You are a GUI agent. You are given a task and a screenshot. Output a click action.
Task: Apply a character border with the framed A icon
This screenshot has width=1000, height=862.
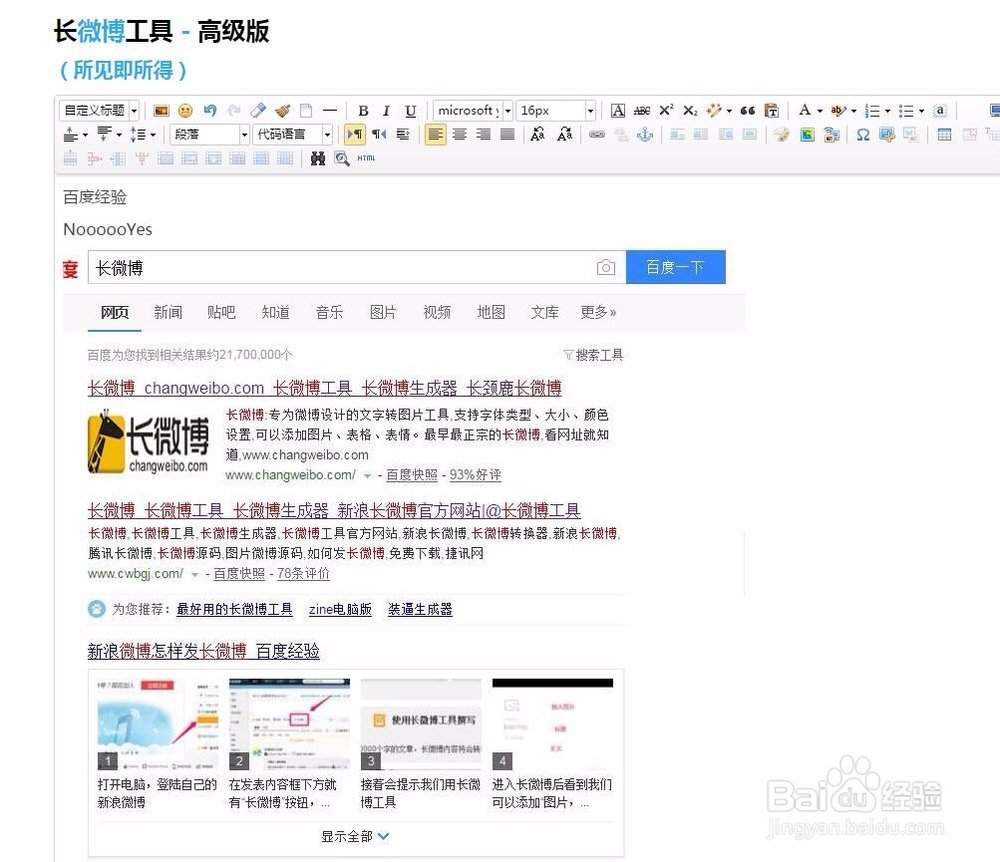[618, 110]
